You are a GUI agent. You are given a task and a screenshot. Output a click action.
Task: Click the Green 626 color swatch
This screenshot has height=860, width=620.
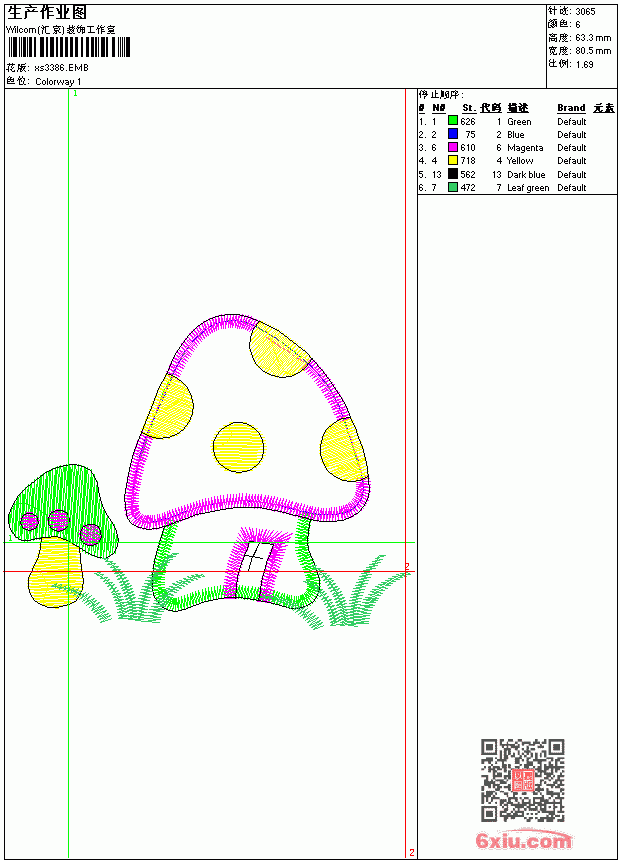click(x=453, y=121)
